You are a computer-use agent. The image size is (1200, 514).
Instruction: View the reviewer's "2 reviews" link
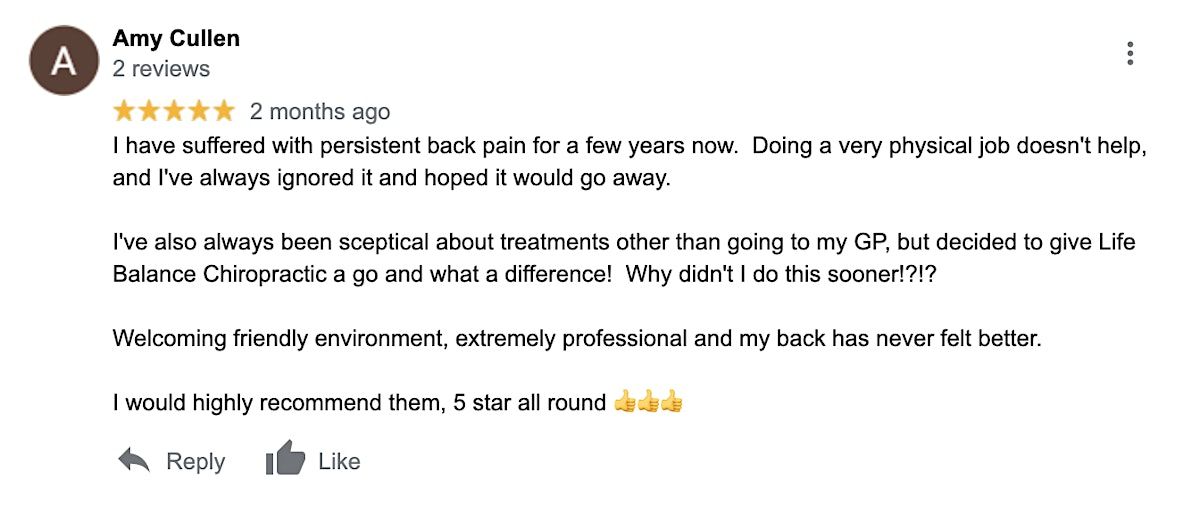pyautogui.click(x=161, y=69)
